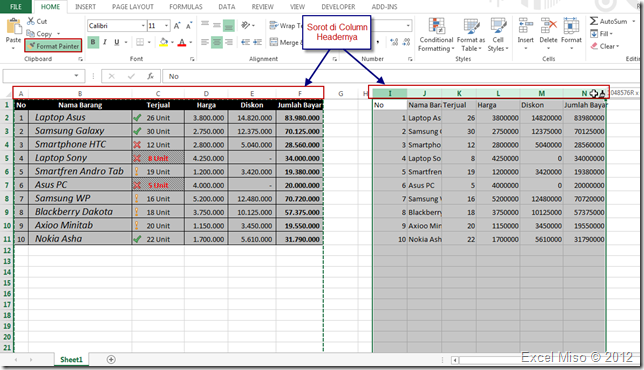Open the font size dropdown

click(166, 25)
